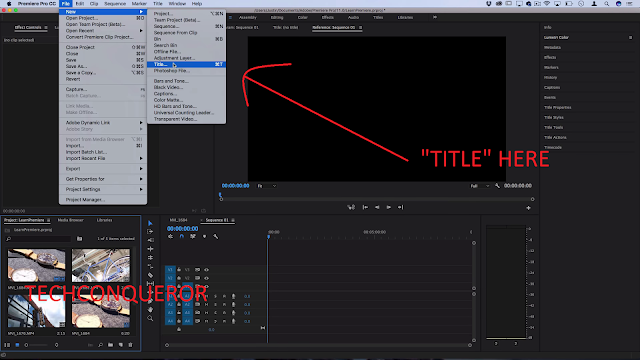Switch project panel to icon view
640x360 pixels.
click(17, 345)
